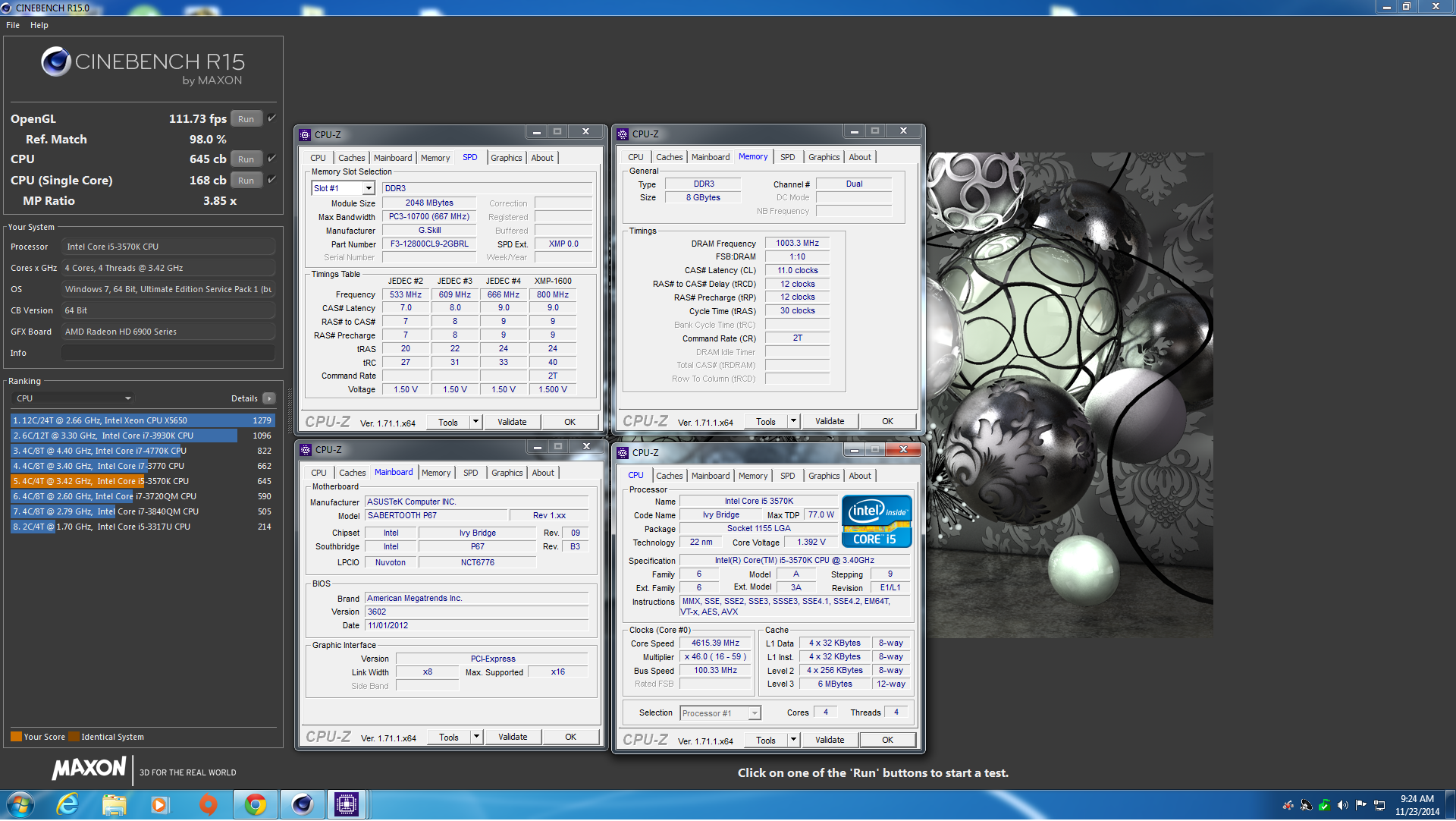1456x821 pixels.
Task: Select the Xeon X5650 ranking entry
Action: coord(143,420)
